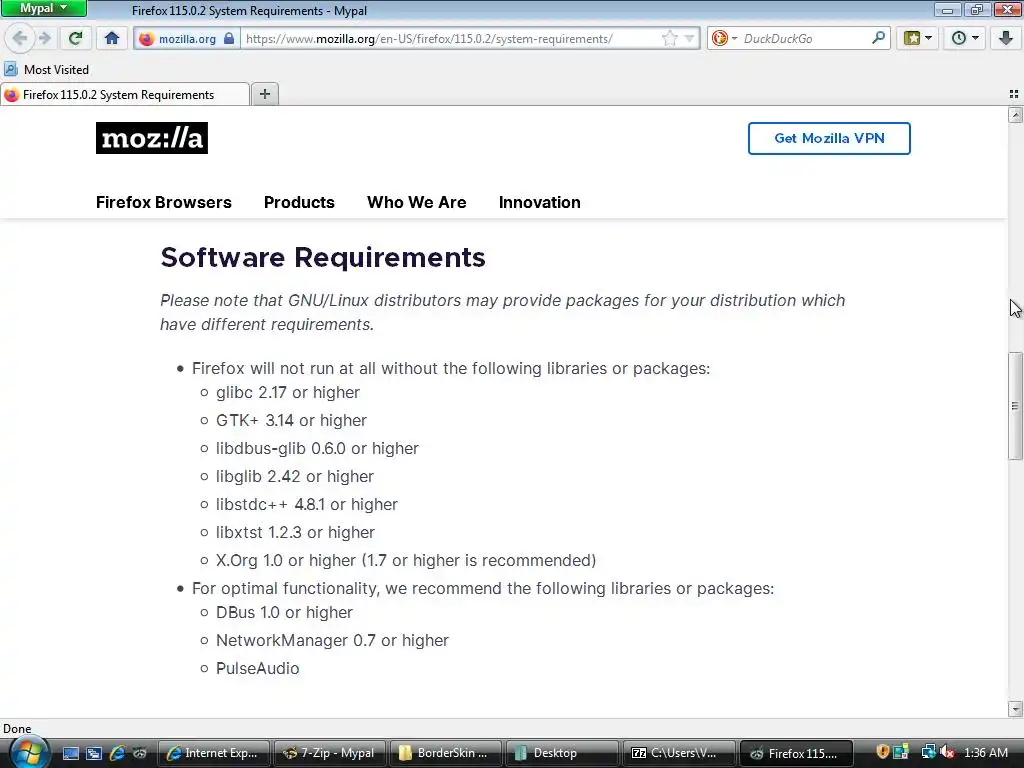Click the Switch between windows quick launch icon
Viewport: 1024px width, 768px height.
93,753
